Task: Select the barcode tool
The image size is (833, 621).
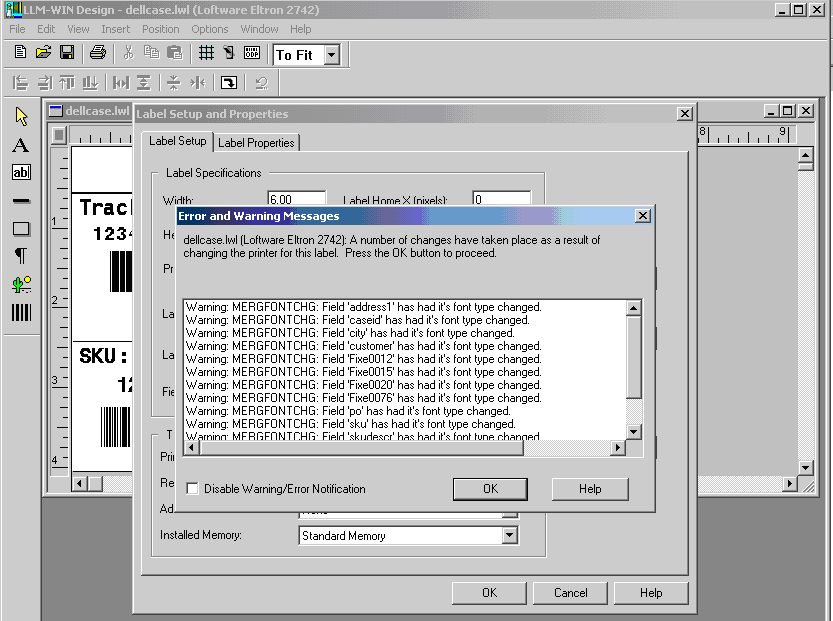Action: pos(21,313)
